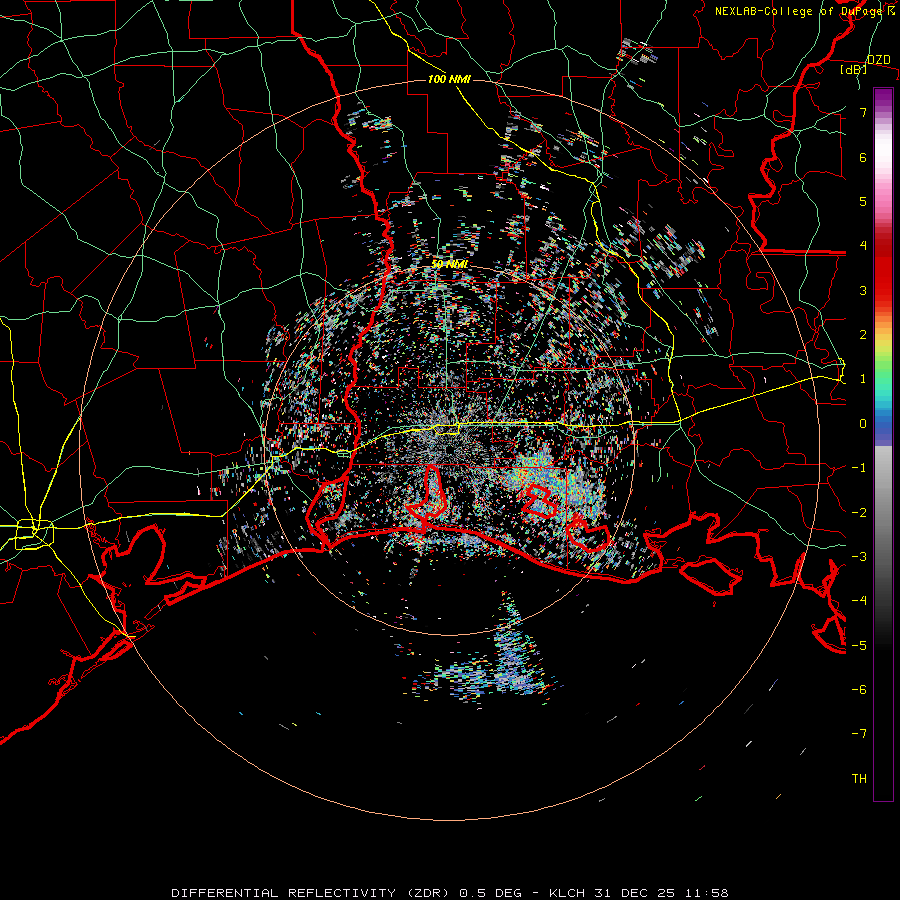Click the 100 NMI range ring label
Viewport: 900px width, 900px height.
click(449, 79)
